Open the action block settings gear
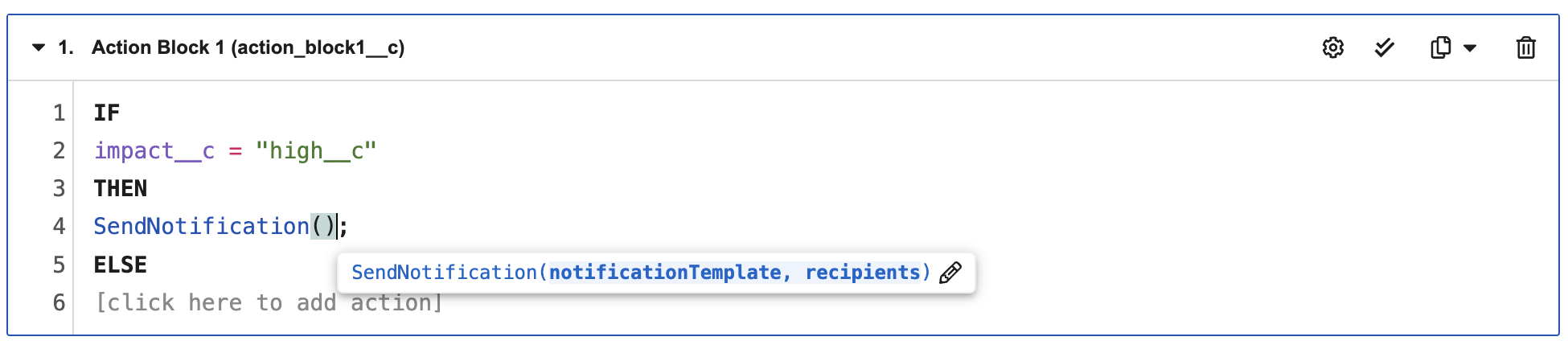1568x349 pixels. (x=1332, y=47)
